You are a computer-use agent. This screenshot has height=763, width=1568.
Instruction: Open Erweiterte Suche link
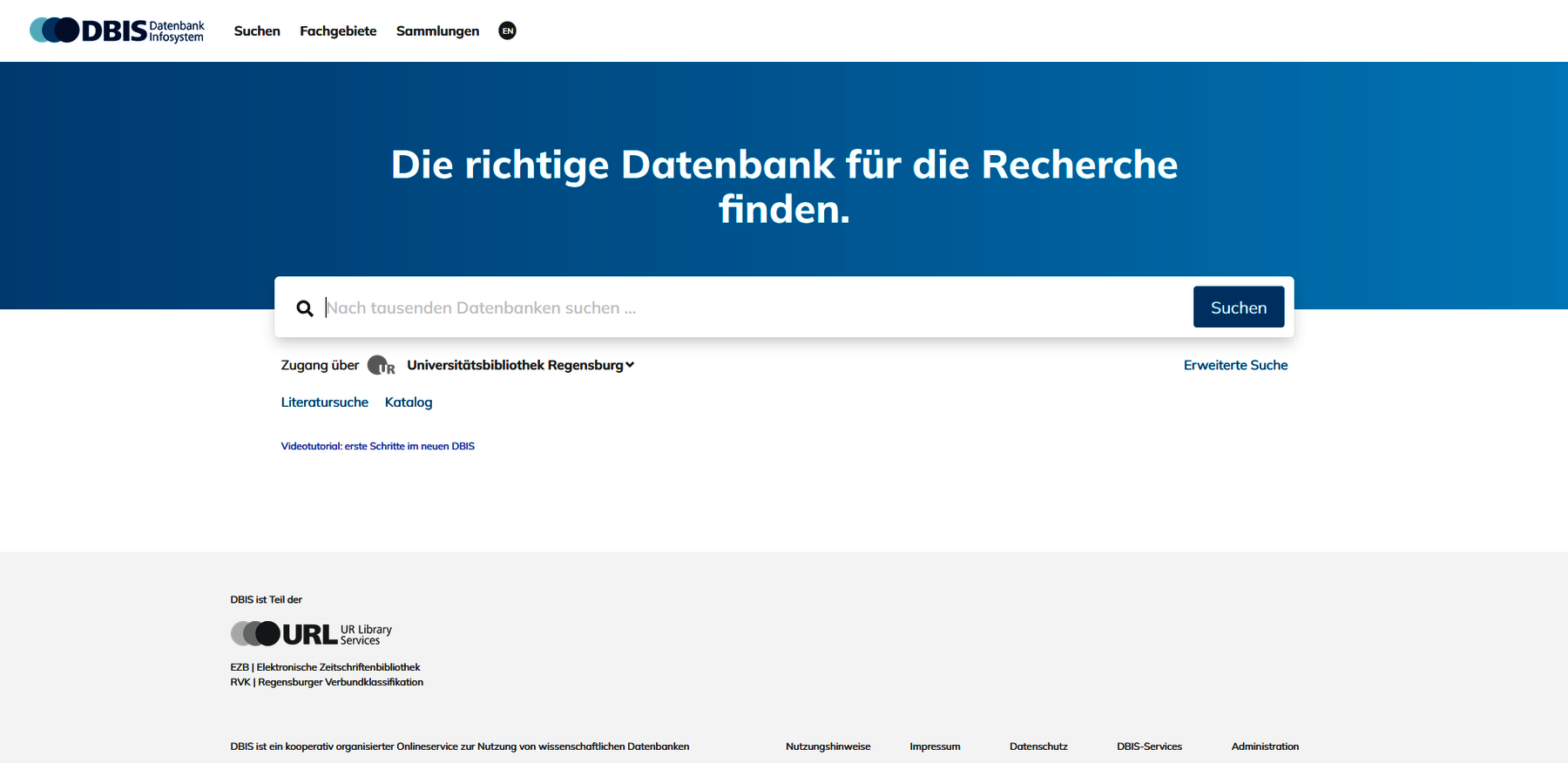1235,365
